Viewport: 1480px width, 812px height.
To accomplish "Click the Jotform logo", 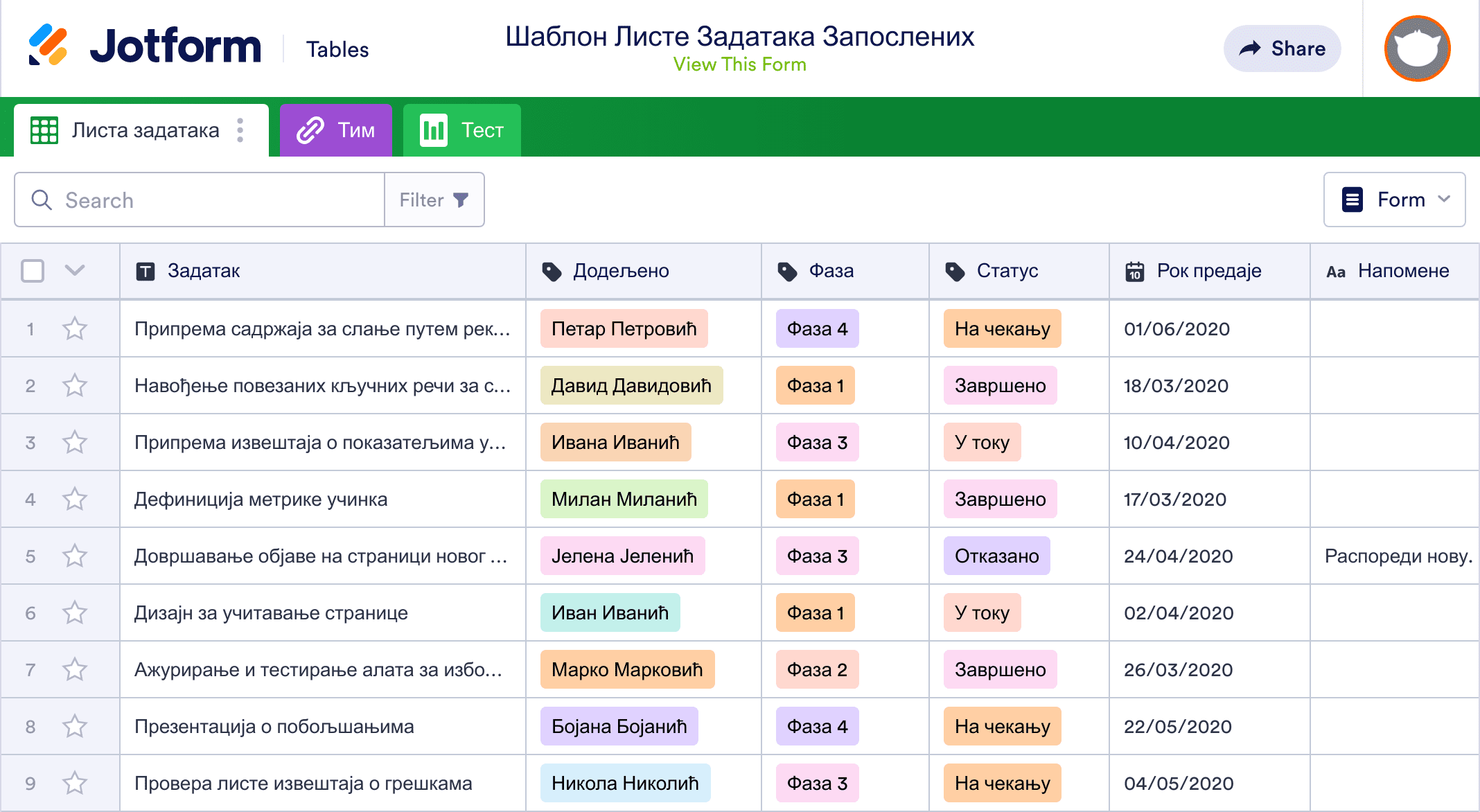I will [144, 46].
